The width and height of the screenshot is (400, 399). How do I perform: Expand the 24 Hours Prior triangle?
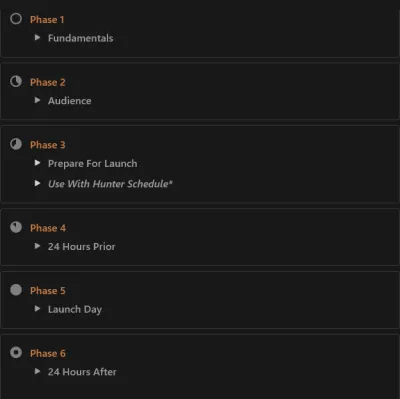[37, 246]
